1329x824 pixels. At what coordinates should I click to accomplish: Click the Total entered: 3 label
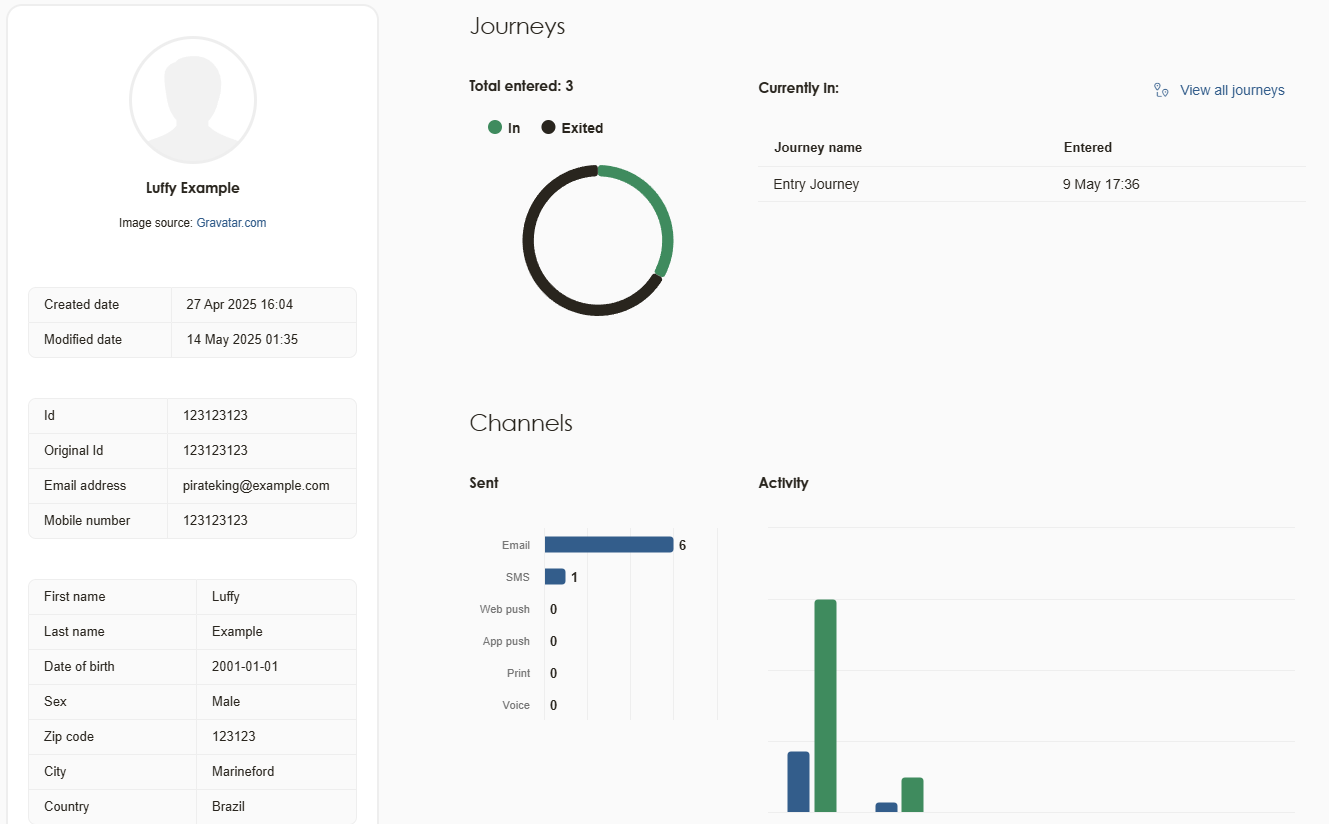tap(521, 86)
